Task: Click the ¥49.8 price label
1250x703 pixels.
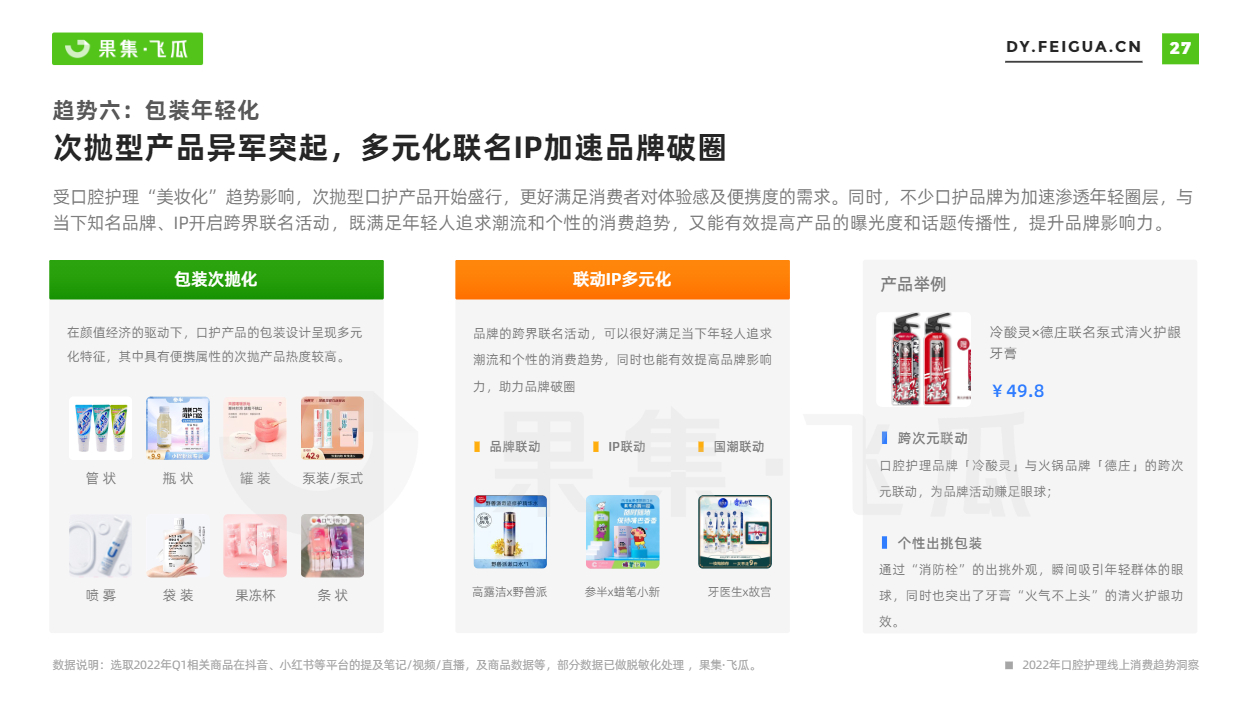Action: pyautogui.click(x=1017, y=391)
